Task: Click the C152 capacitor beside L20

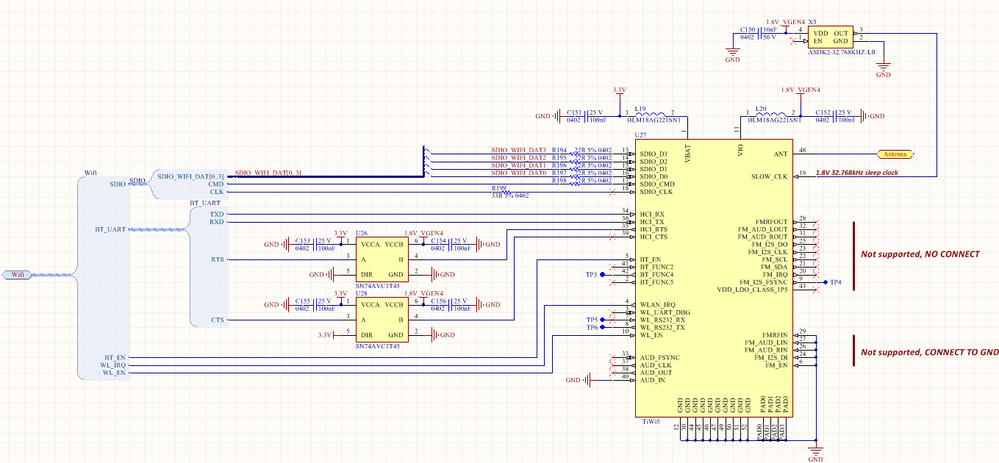Action: click(x=837, y=116)
